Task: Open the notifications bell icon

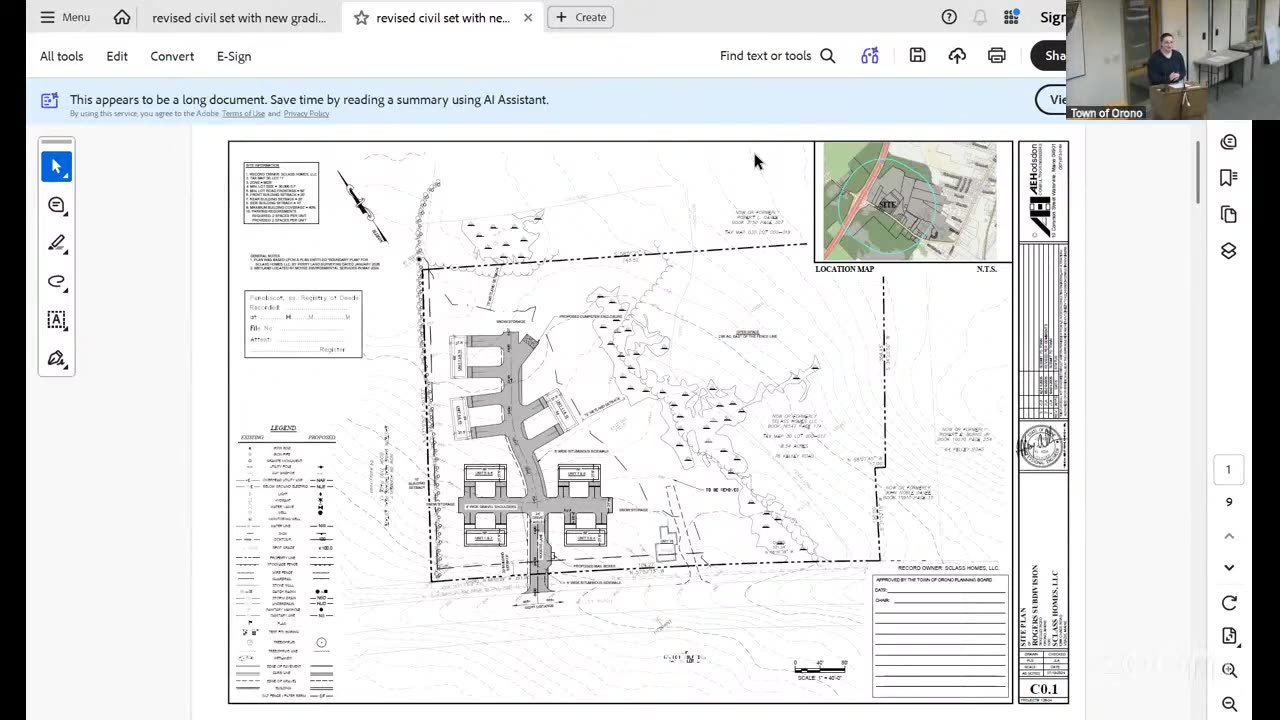Action: 980,17
